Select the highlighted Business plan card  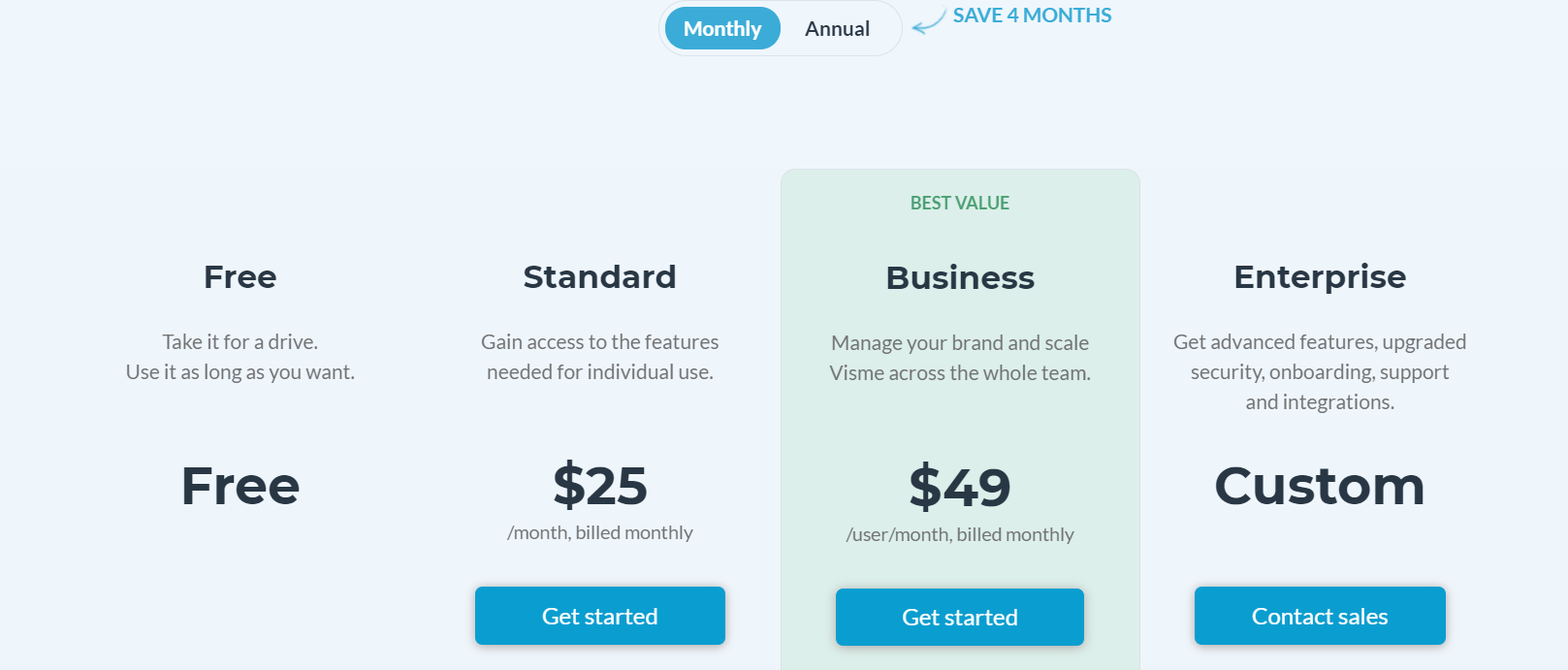960,407
